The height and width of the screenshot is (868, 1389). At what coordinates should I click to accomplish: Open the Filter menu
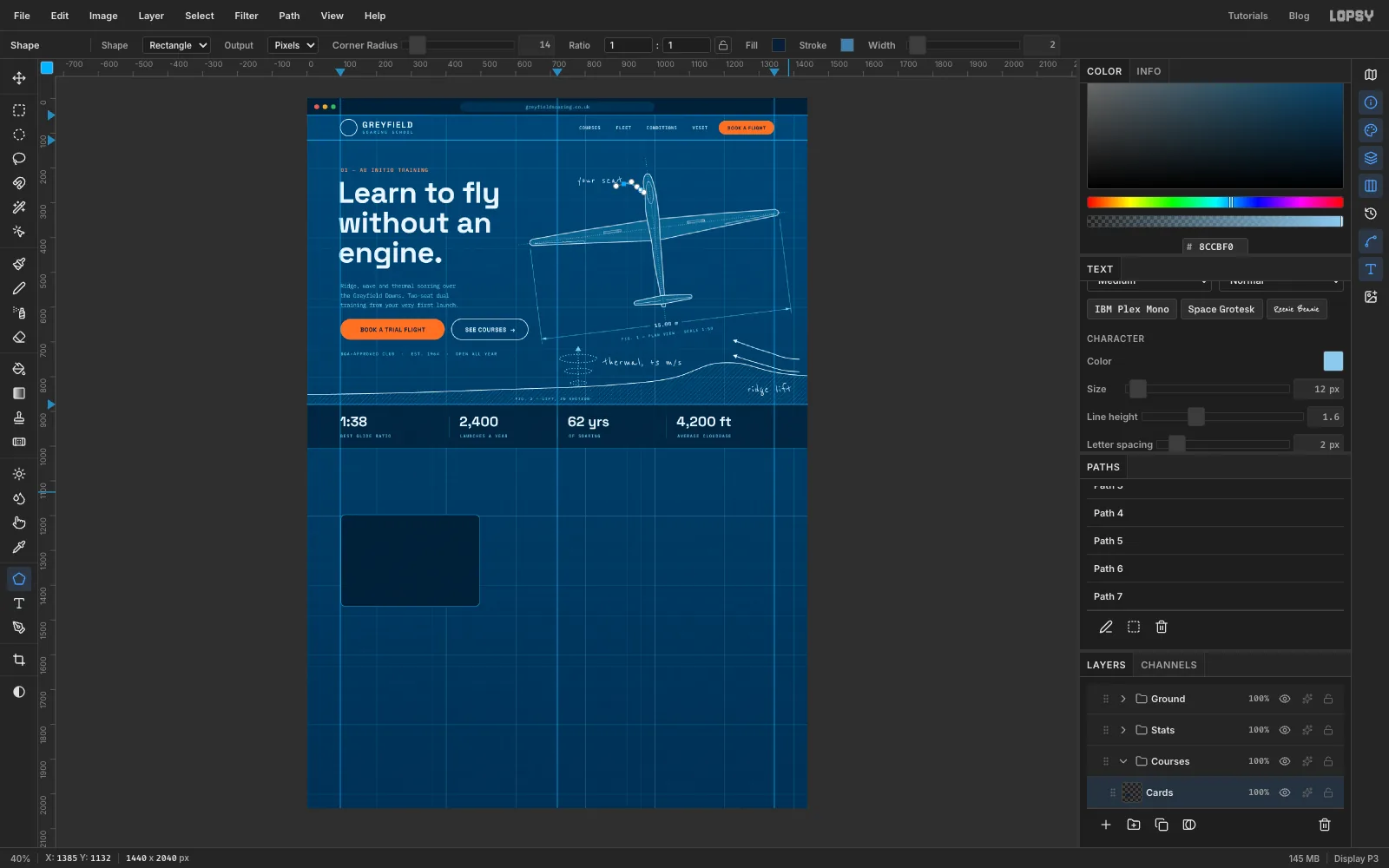(x=247, y=16)
